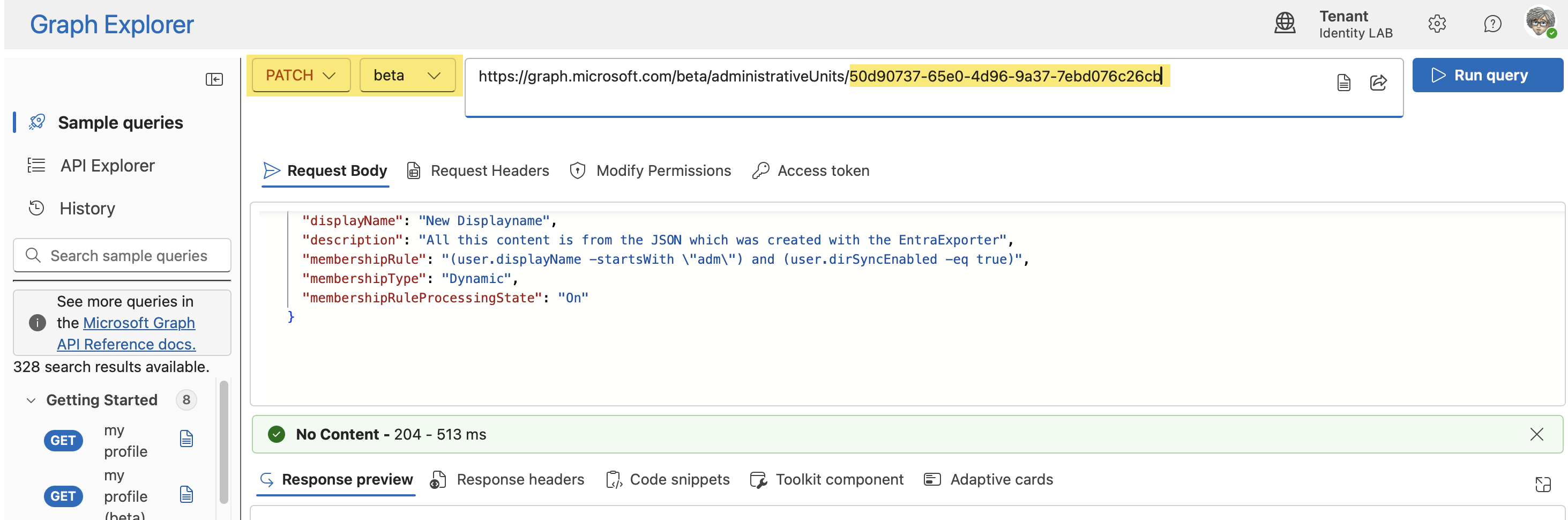Open the user profile avatar
Screen dimensions: 1568x520
coord(1541,23)
